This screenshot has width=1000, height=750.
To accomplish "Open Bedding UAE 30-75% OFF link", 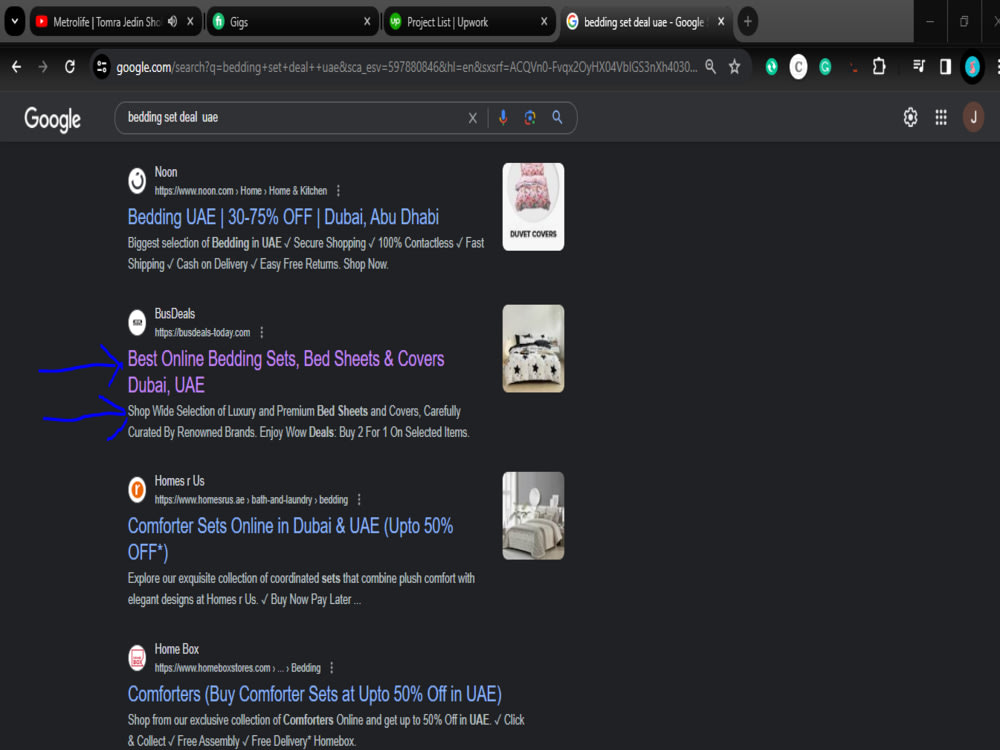I will pos(283,217).
